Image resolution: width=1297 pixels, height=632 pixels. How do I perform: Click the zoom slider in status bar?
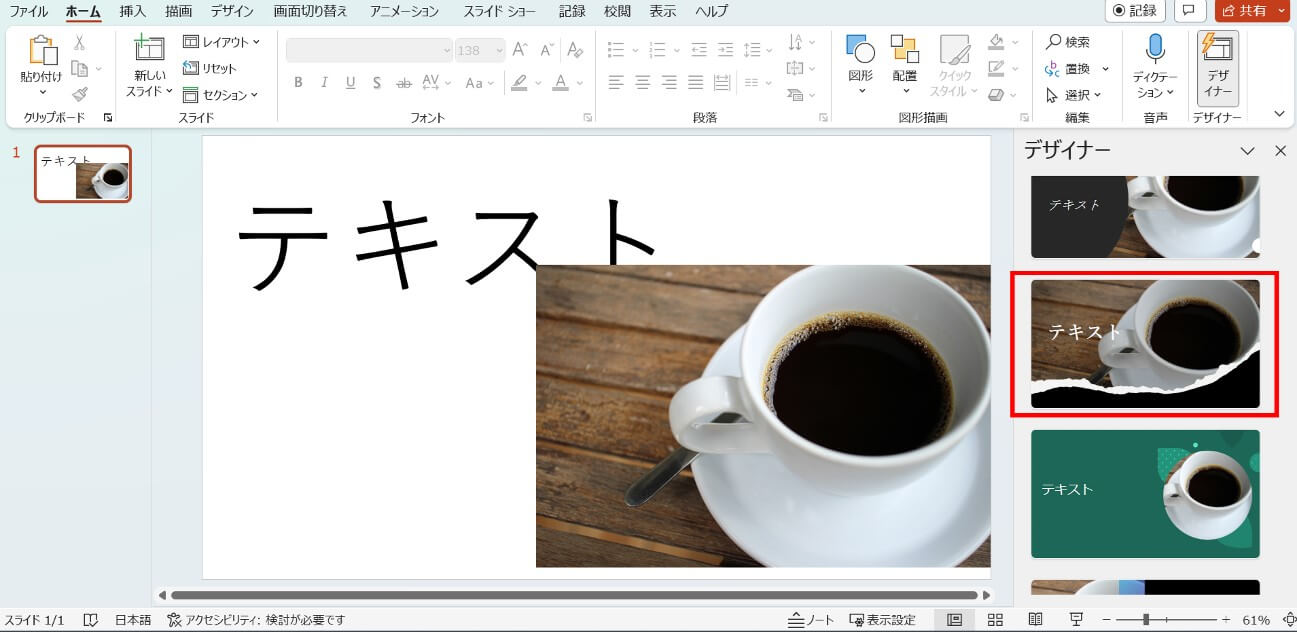pyautogui.click(x=1146, y=620)
